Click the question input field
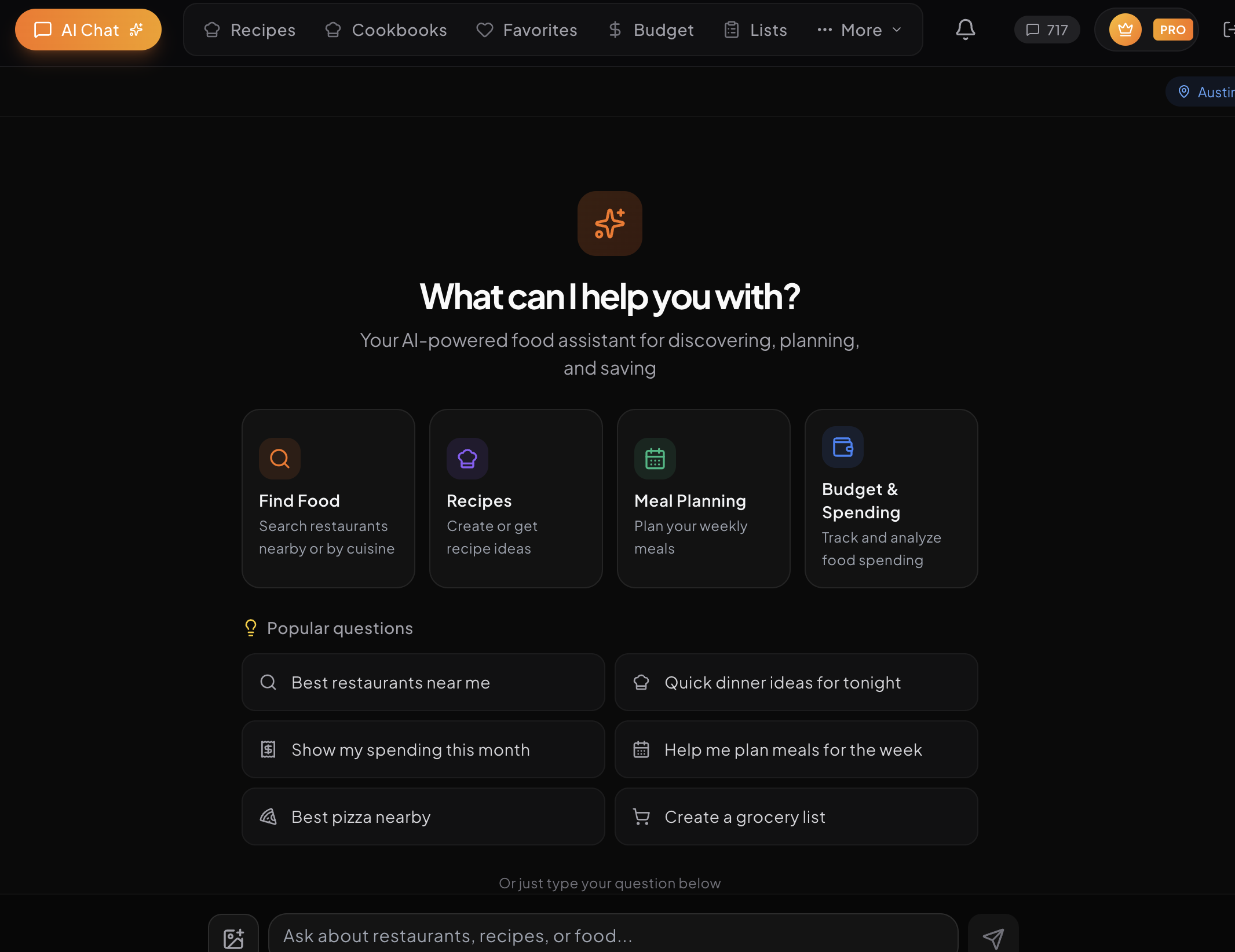 click(x=610, y=934)
